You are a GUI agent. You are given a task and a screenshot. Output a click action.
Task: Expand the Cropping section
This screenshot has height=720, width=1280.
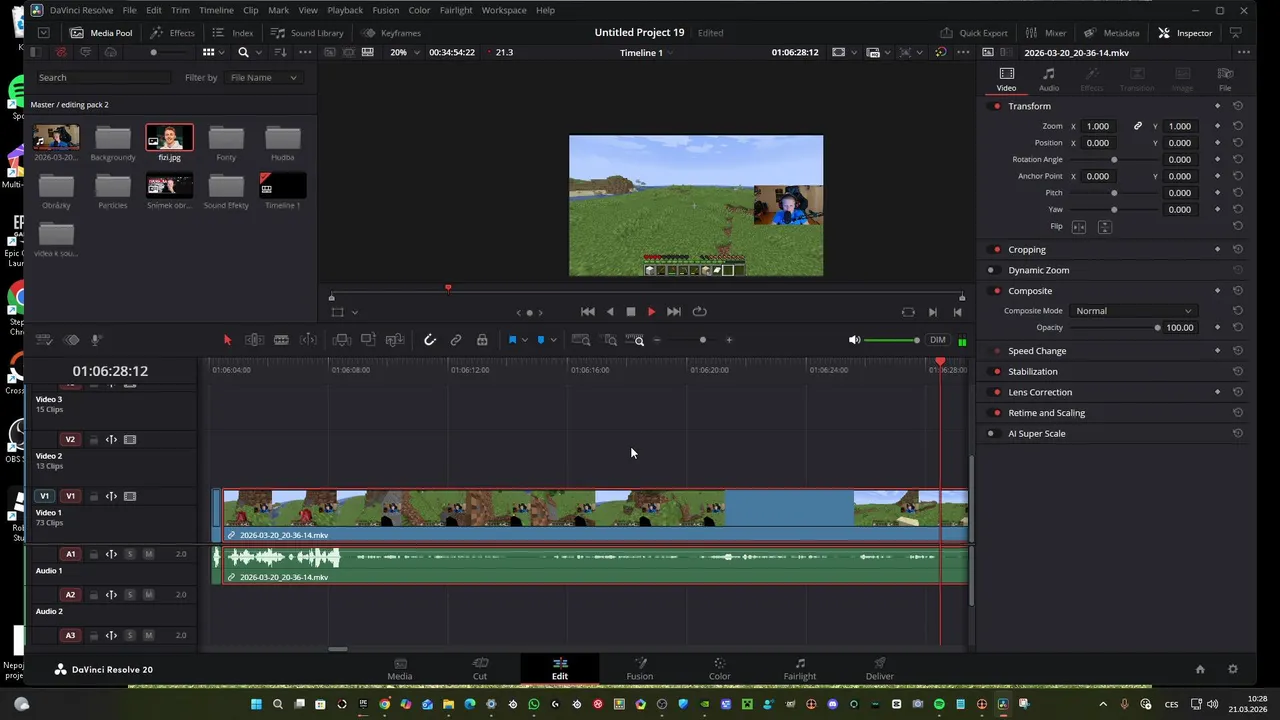pos(1027,250)
